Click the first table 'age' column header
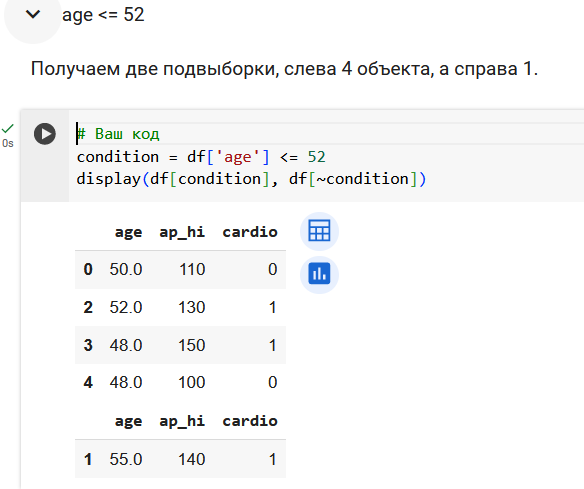Screen dimensions: 584x489 [x=128, y=232]
